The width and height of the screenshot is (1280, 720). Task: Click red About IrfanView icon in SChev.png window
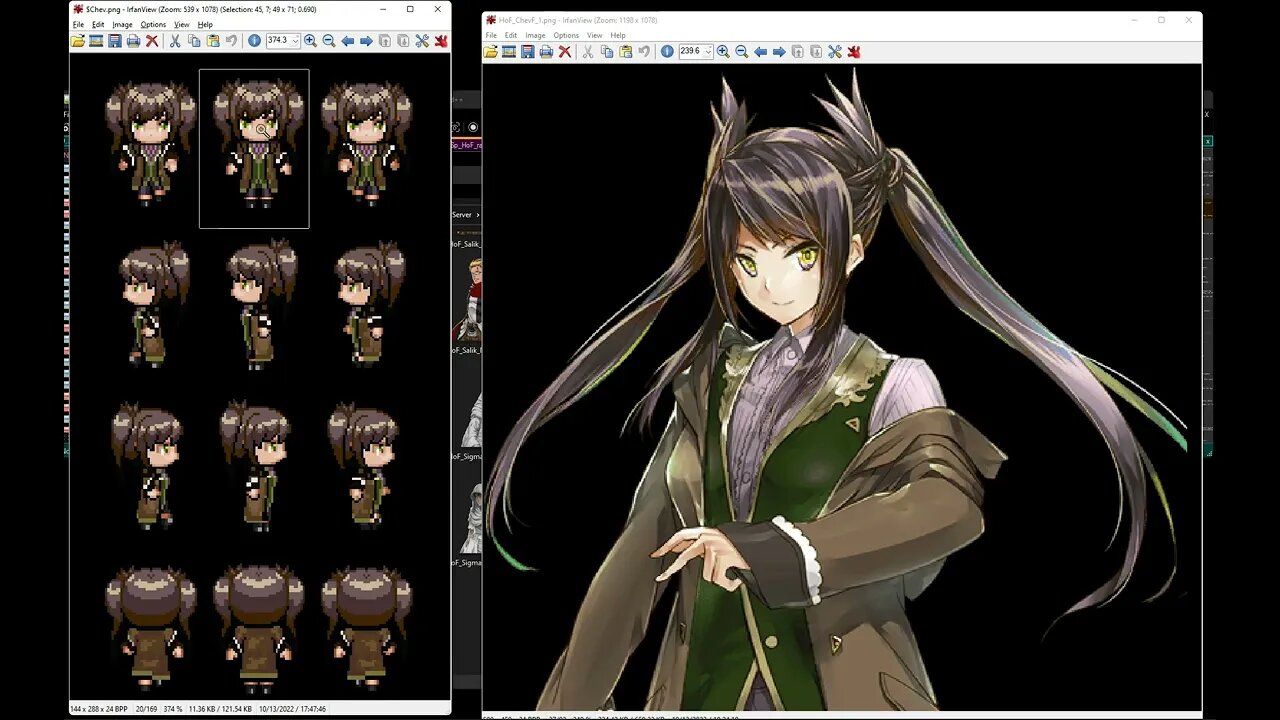tap(441, 41)
